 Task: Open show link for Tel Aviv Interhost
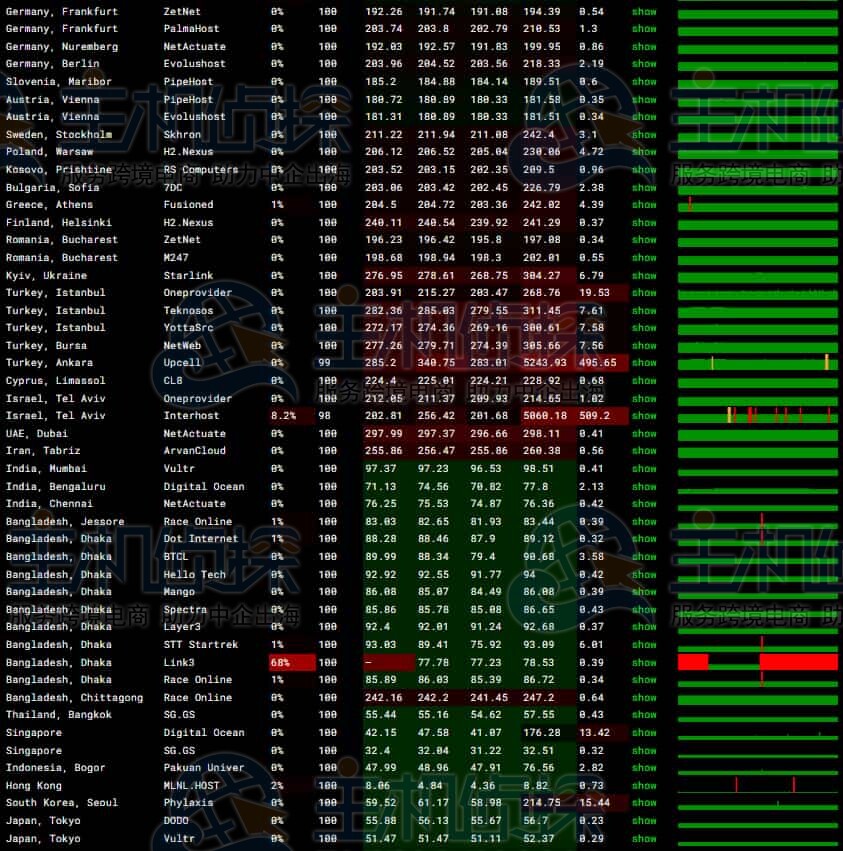(x=644, y=416)
